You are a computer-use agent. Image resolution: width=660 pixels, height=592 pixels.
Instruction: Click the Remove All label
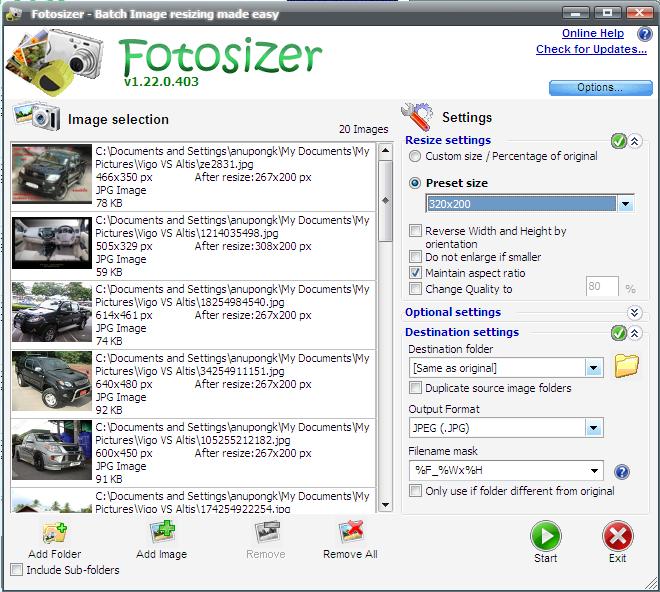click(x=350, y=554)
